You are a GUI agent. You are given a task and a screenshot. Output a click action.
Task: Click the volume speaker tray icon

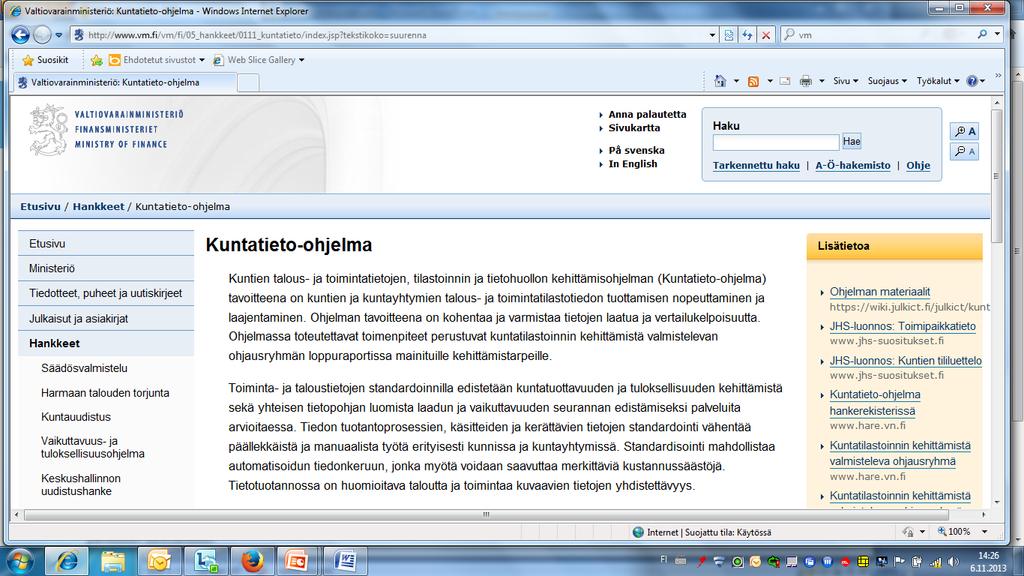coord(953,562)
